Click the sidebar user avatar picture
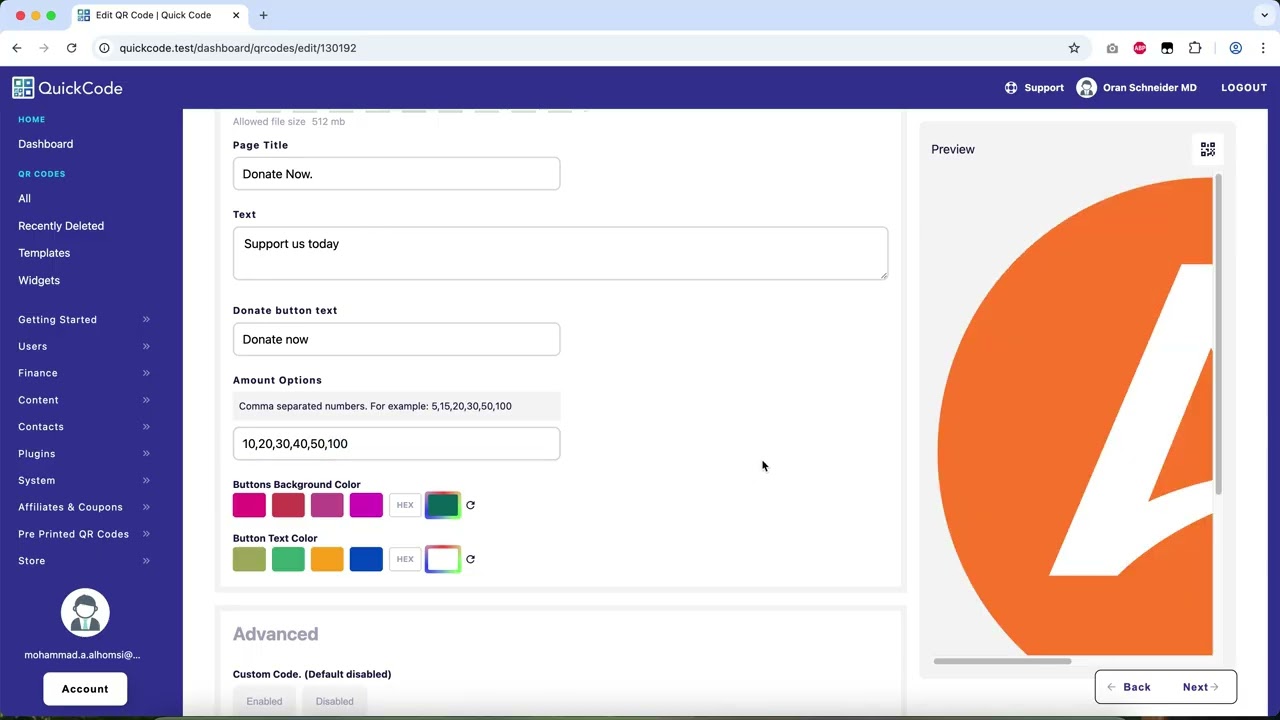 (85, 613)
